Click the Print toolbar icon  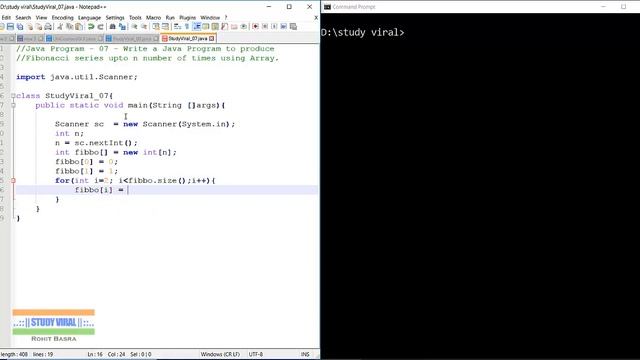click(48, 27)
